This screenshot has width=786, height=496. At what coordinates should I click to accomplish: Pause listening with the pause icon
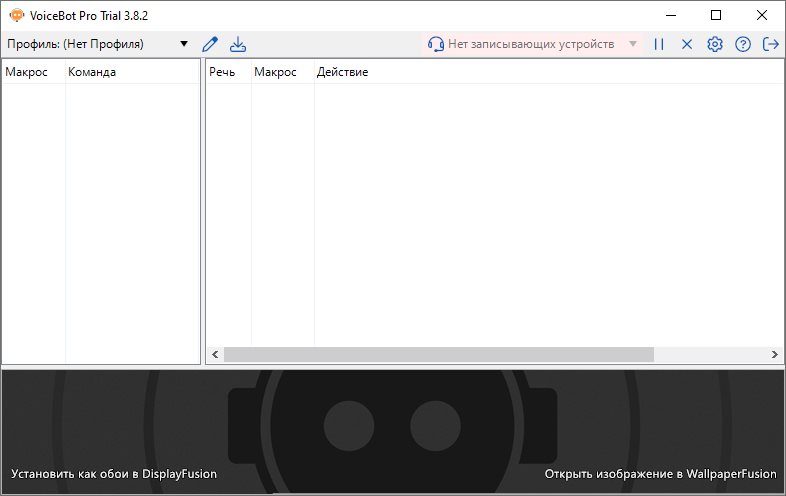click(659, 44)
